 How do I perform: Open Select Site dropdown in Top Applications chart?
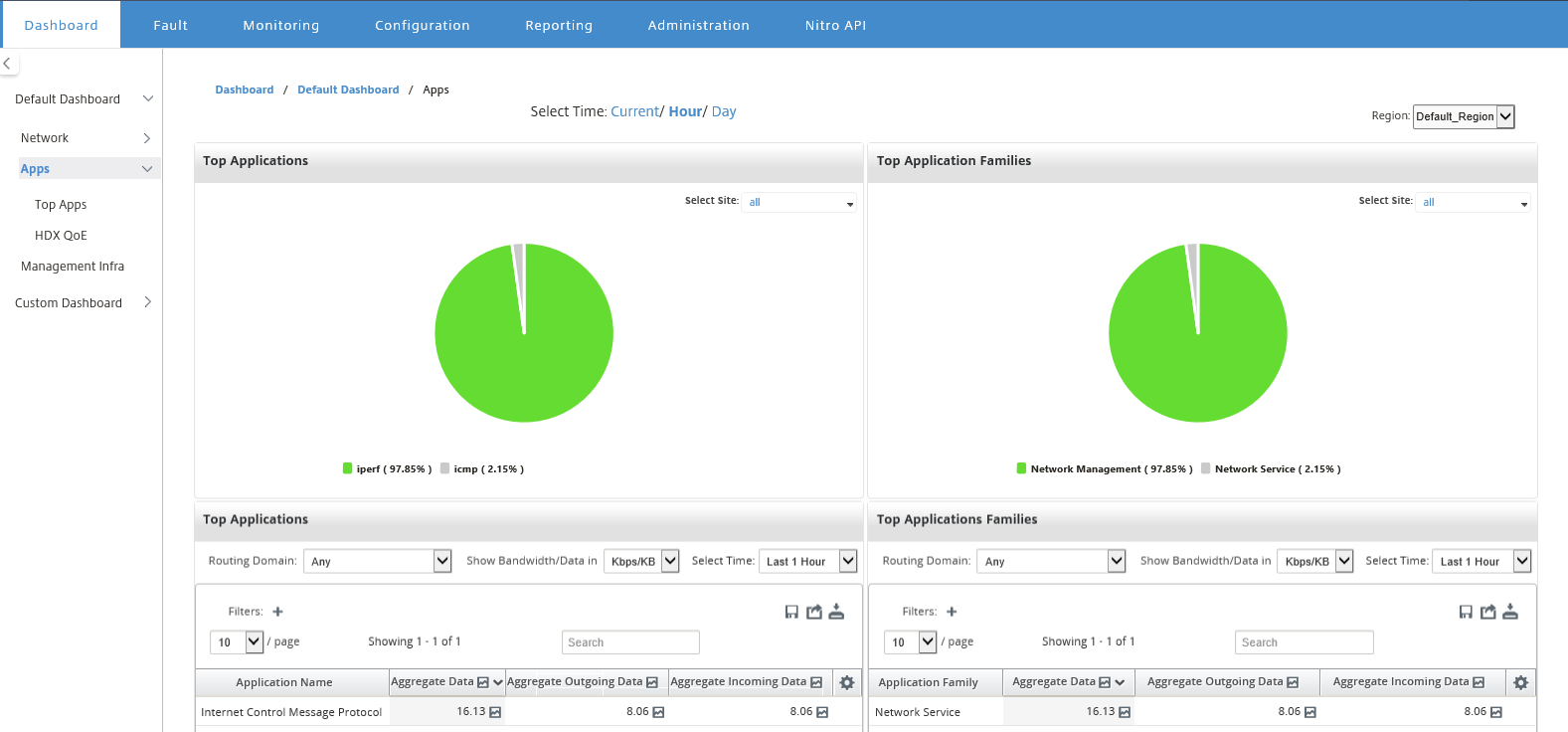[x=799, y=203]
